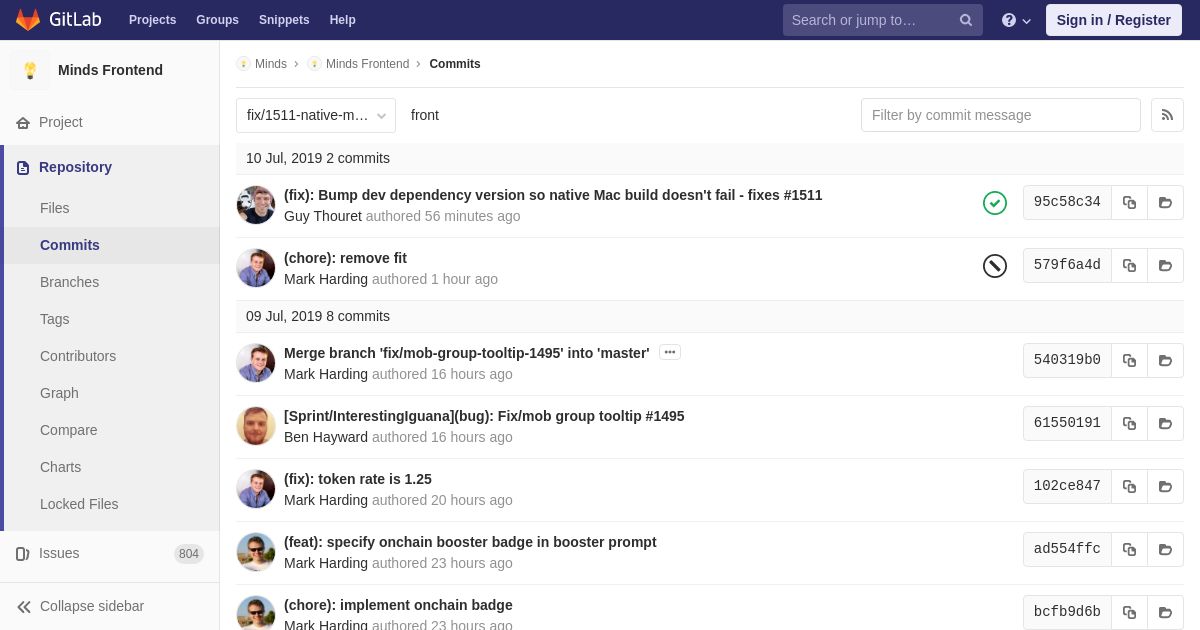The height and width of the screenshot is (630, 1200).
Task: Click the commits RSS feed icon
Action: (1167, 115)
